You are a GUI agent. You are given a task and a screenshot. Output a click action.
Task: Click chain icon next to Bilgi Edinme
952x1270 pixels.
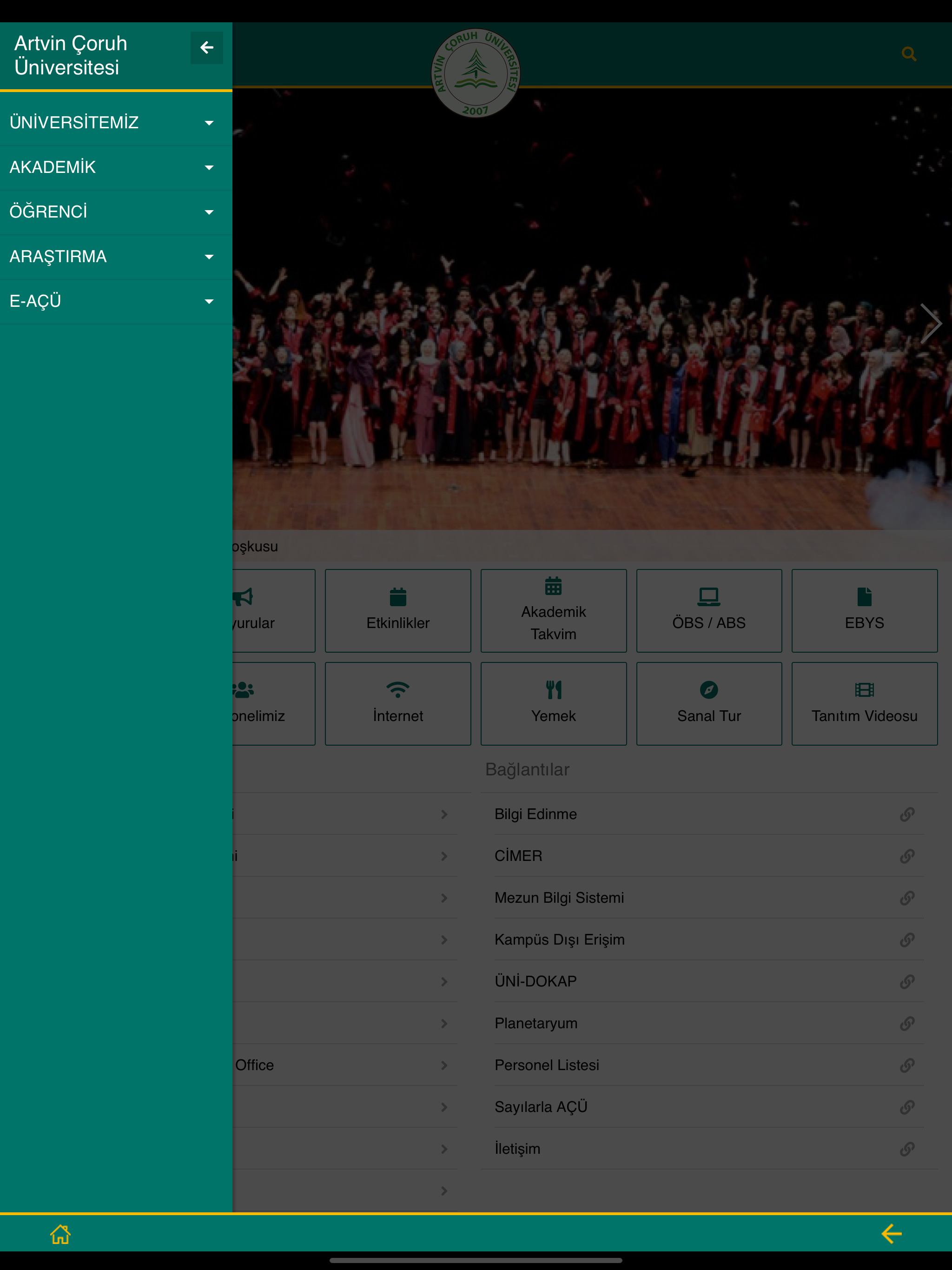tap(907, 814)
